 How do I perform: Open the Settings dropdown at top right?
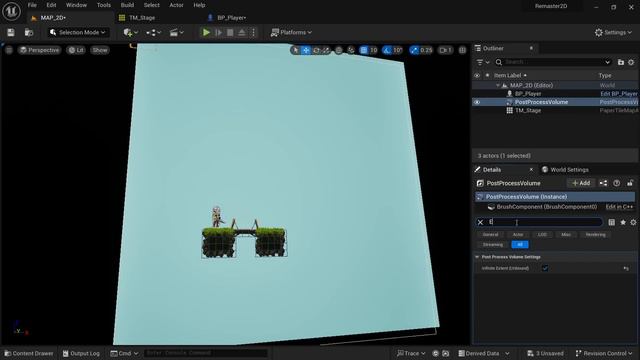coord(613,32)
